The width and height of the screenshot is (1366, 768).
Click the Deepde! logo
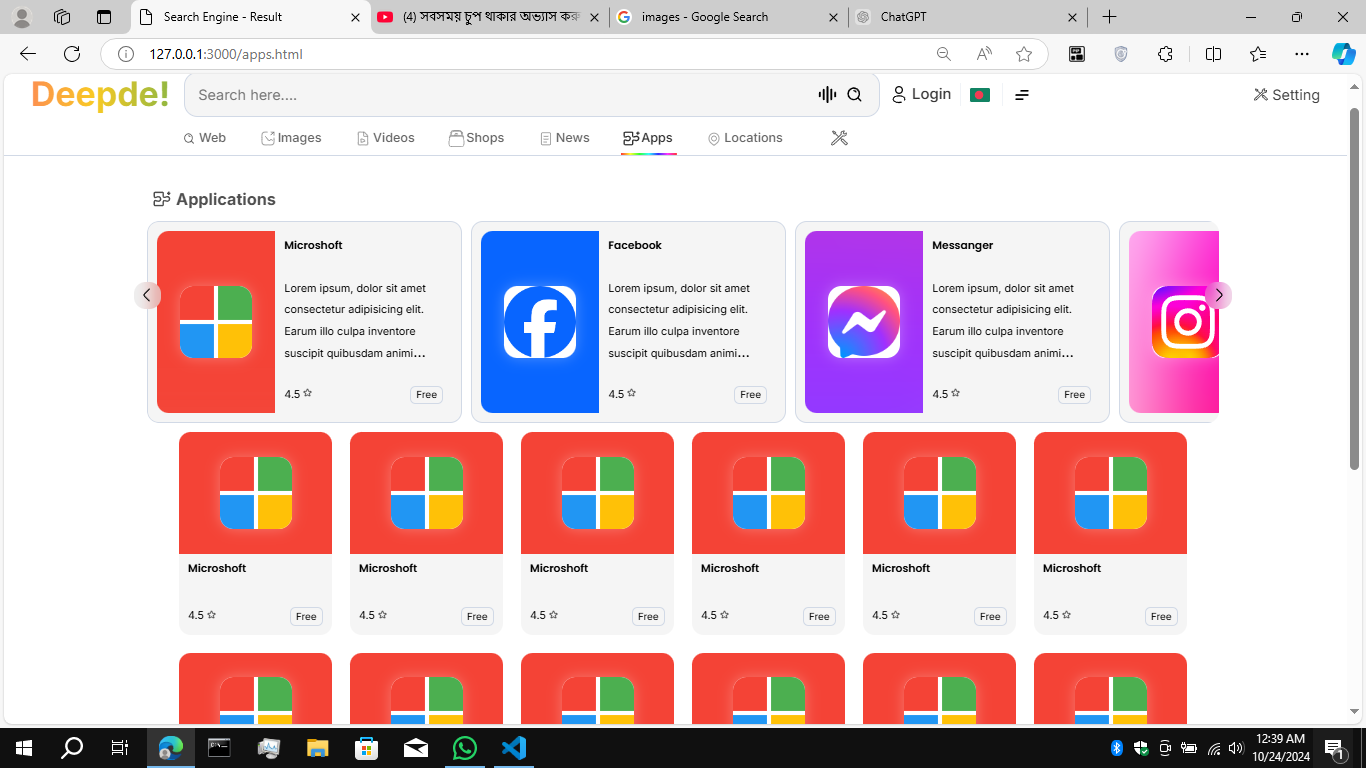(x=100, y=94)
